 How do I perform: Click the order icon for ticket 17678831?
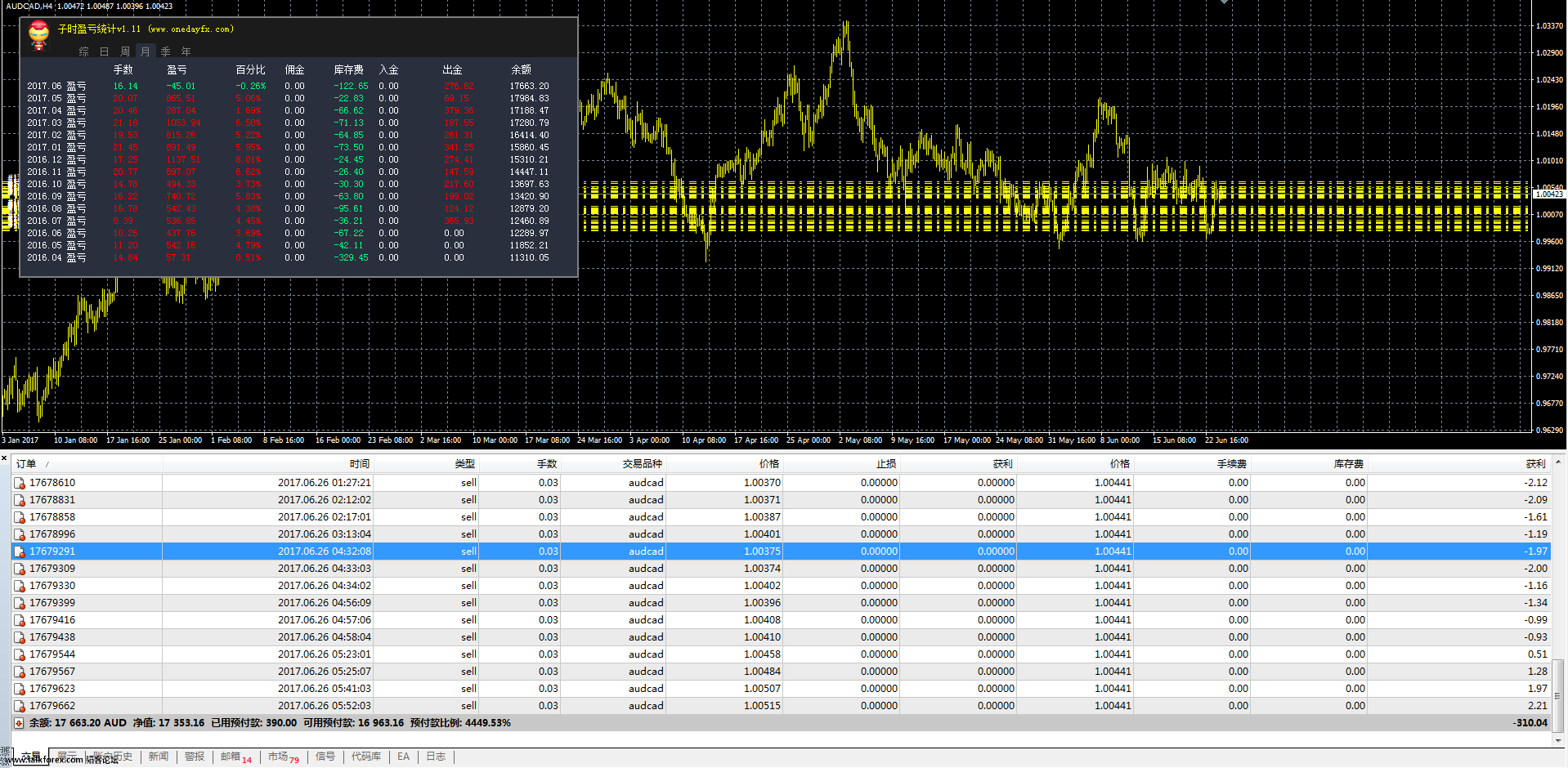(20, 500)
